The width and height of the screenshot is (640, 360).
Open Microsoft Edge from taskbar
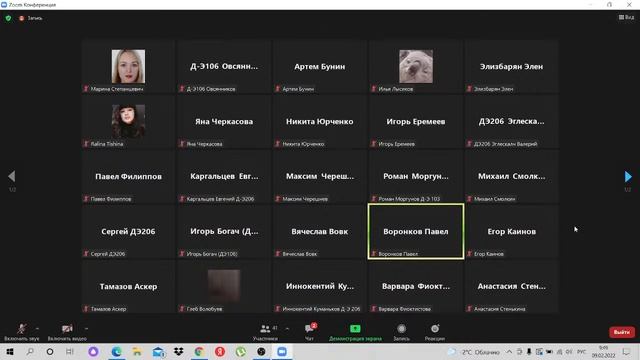point(116,351)
